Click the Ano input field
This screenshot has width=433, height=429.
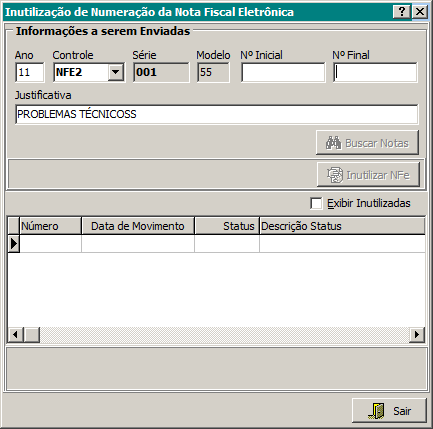coord(30,72)
